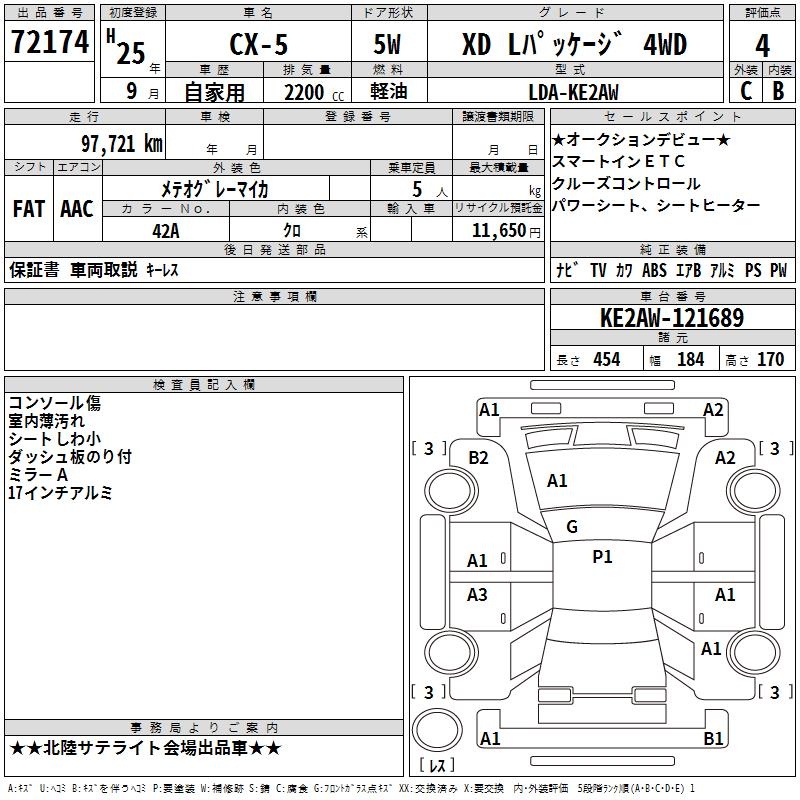This screenshot has width=800, height=800.
Task: Click the recycle deposit 11,650円
Action: pyautogui.click(x=506, y=231)
